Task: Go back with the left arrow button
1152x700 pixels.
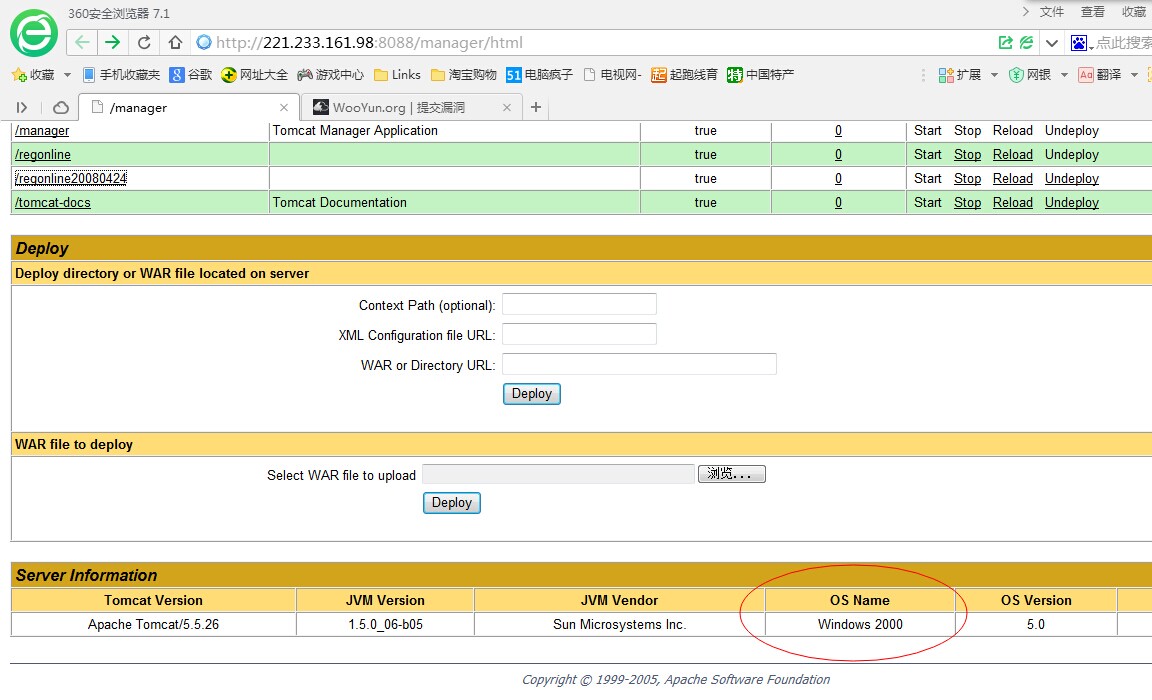Action: pos(82,43)
